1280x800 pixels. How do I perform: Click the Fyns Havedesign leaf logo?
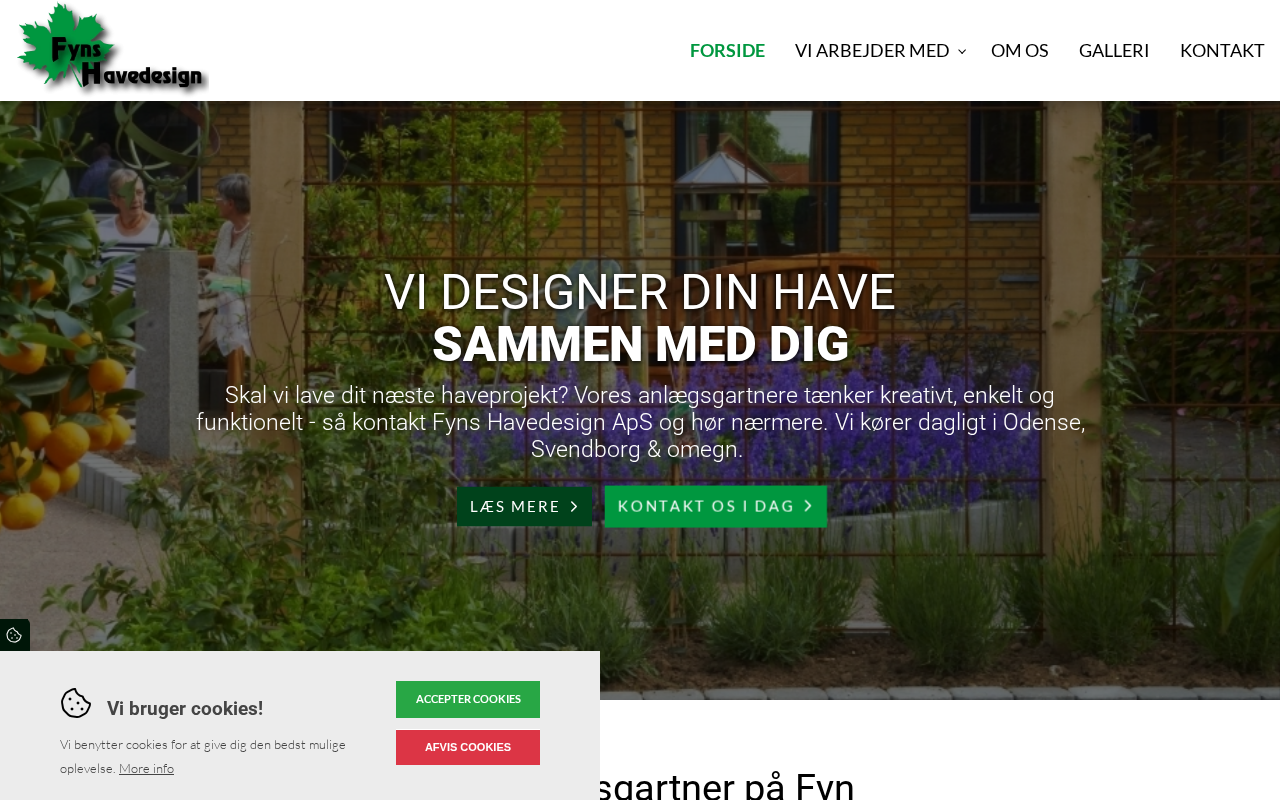coord(111,48)
